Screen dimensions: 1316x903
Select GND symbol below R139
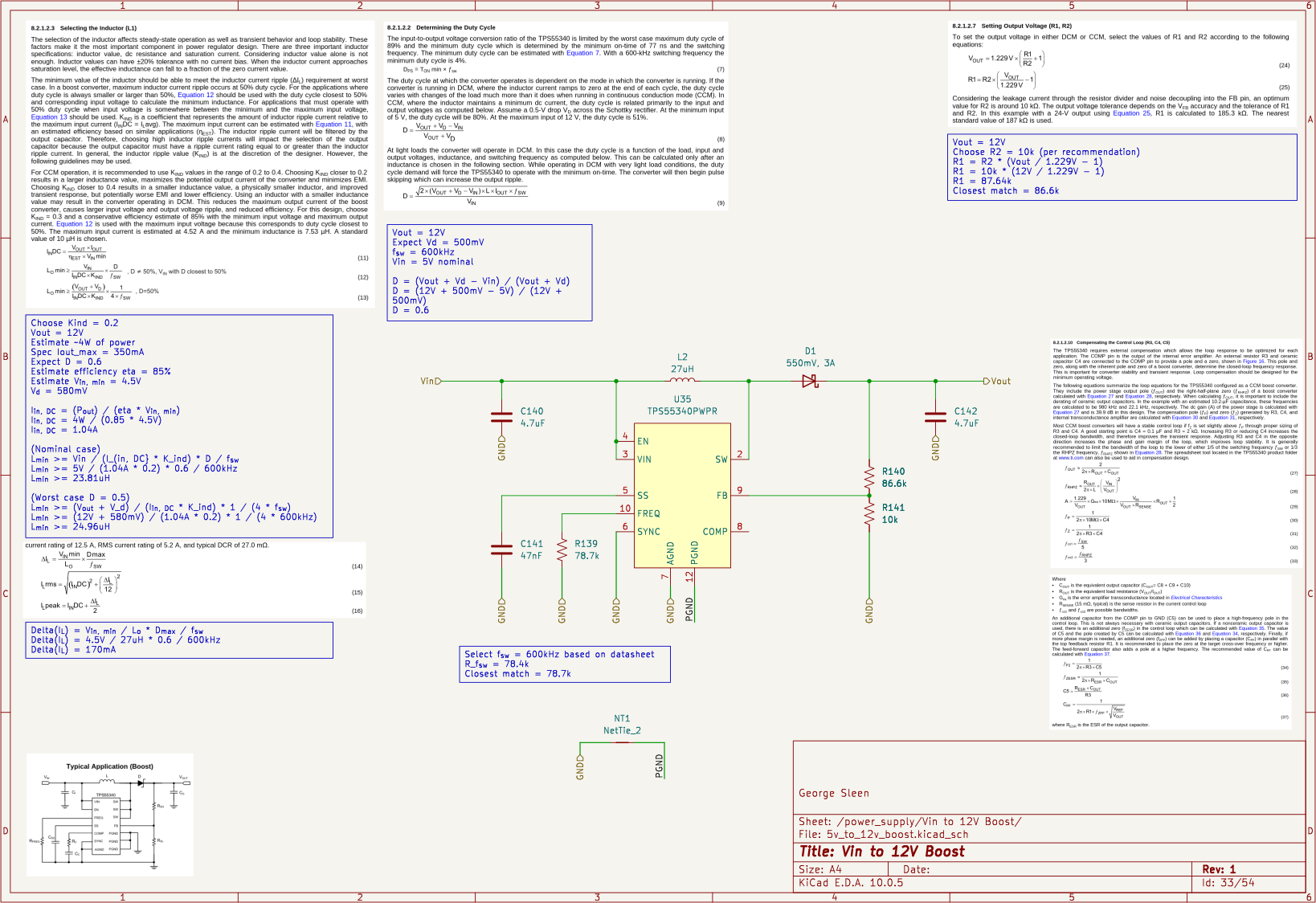coord(562,611)
